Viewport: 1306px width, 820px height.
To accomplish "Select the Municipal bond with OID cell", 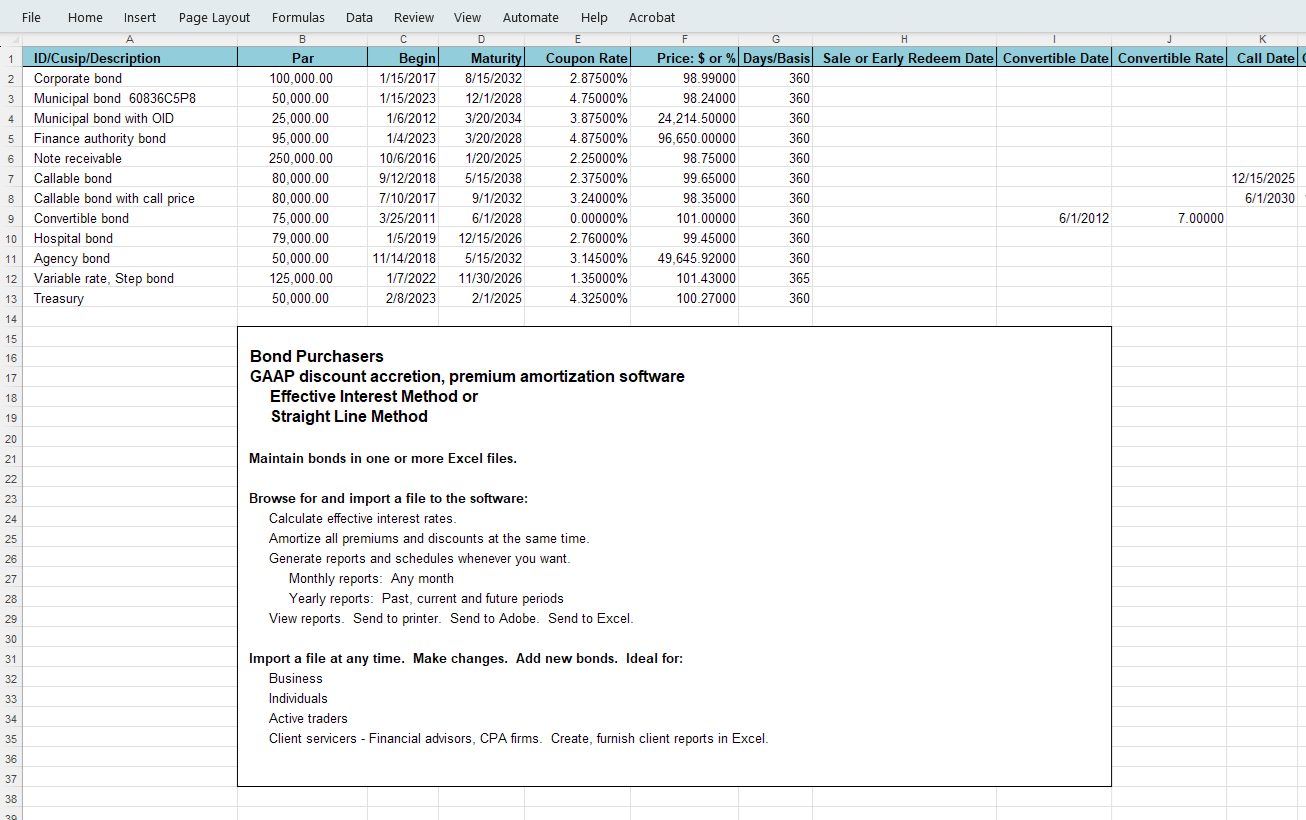I will (x=130, y=118).
